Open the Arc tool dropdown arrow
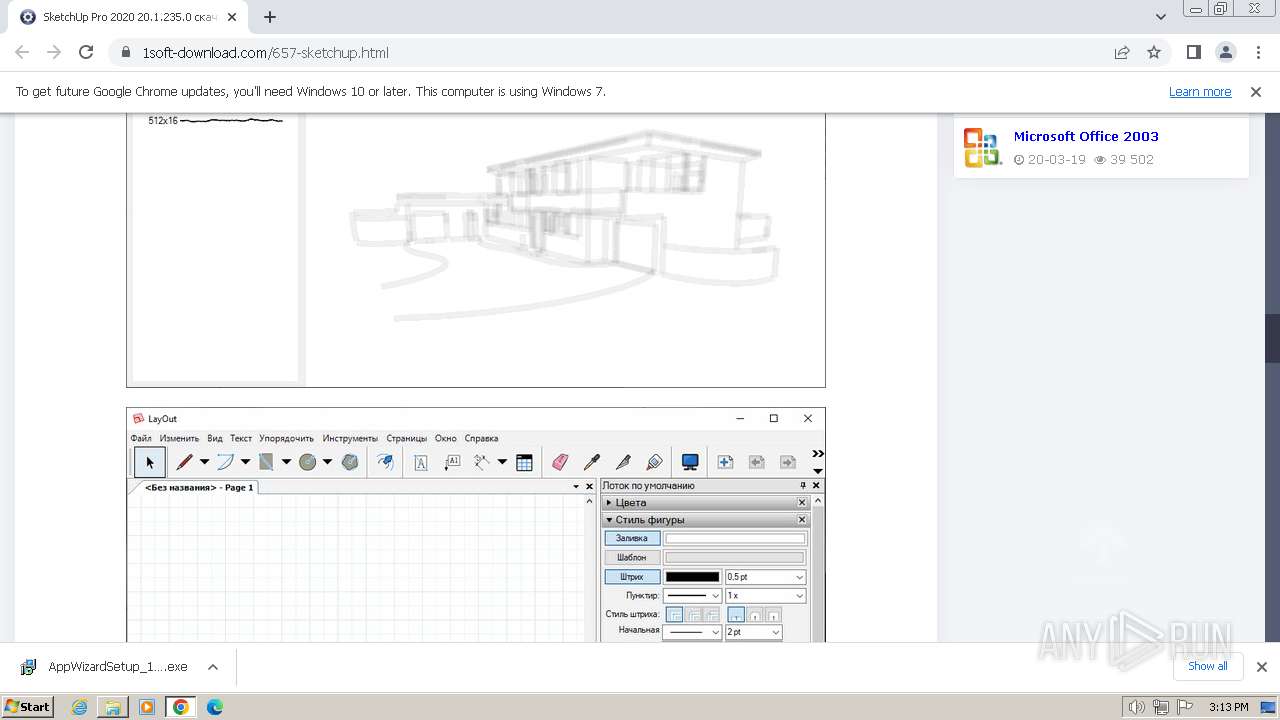Viewport: 1280px width, 720px height. click(245, 462)
